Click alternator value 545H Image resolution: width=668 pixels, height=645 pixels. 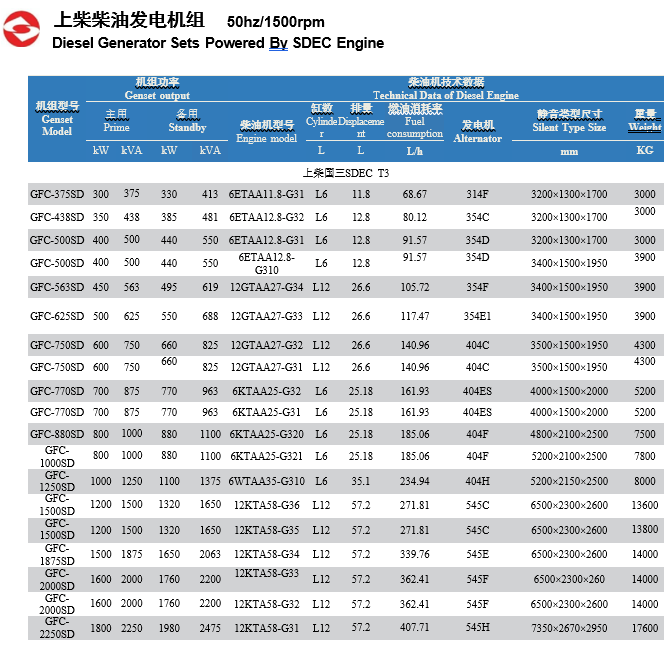478,627
